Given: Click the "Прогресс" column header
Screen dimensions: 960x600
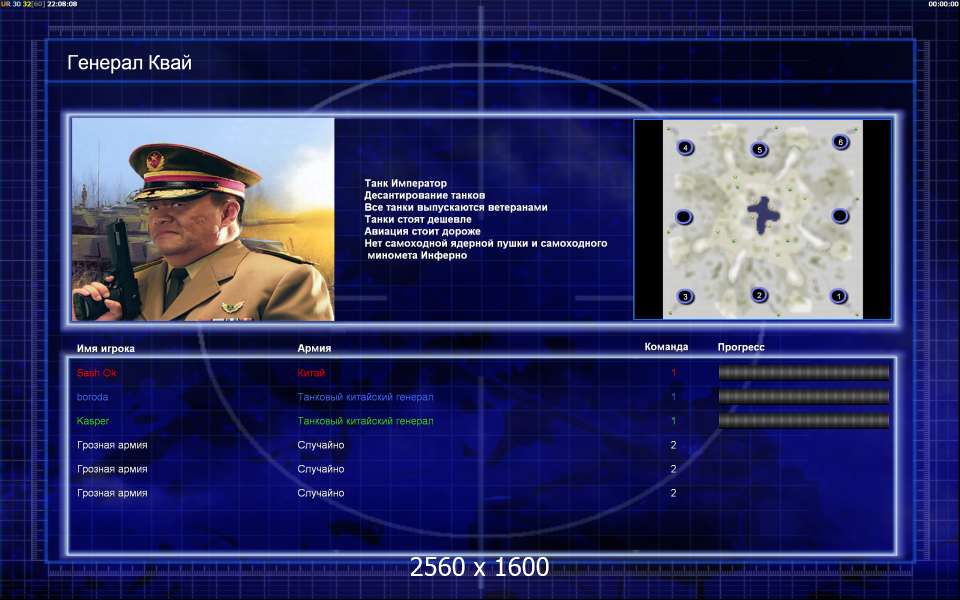Looking at the screenshot, I should 741,347.
